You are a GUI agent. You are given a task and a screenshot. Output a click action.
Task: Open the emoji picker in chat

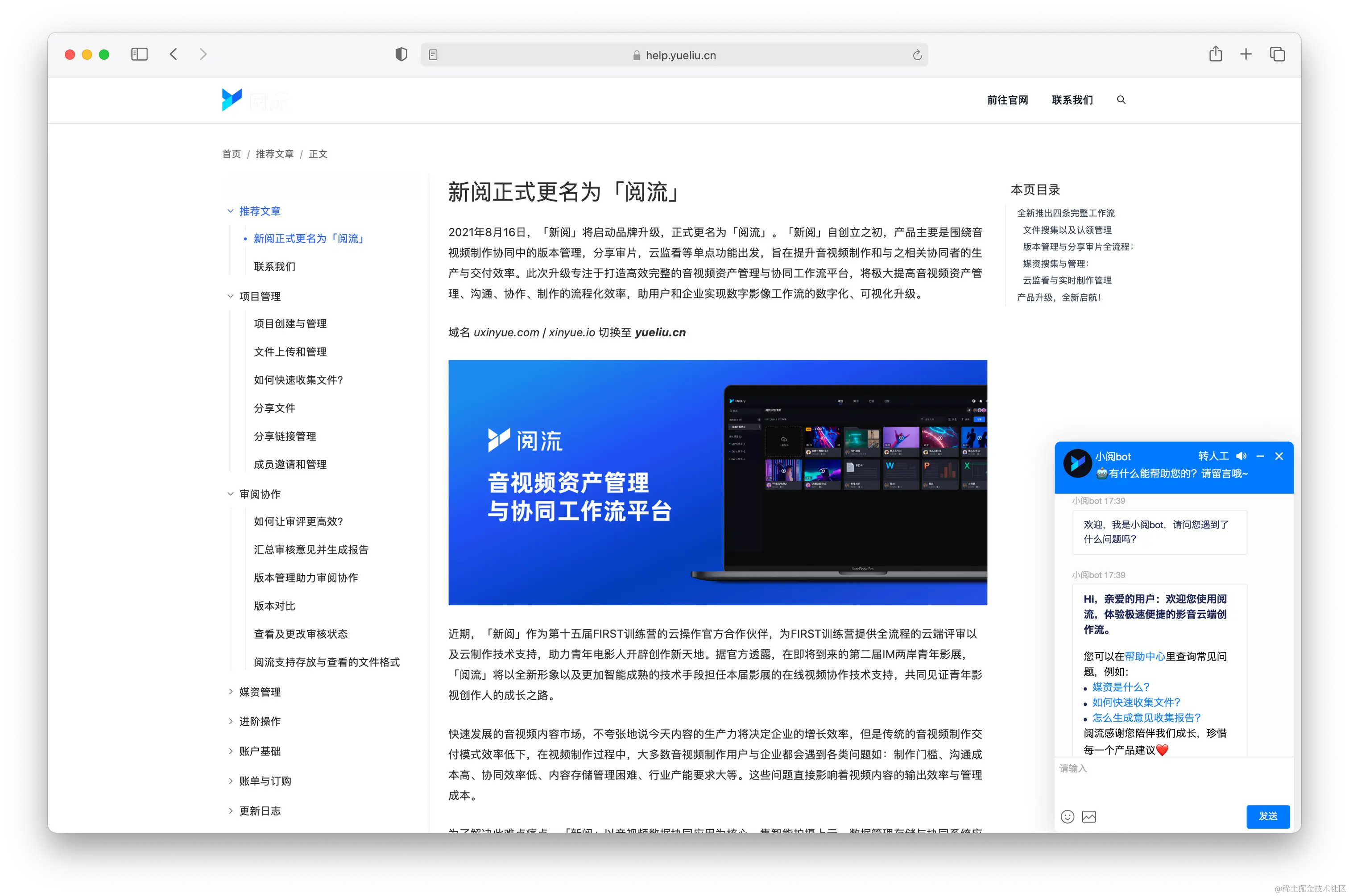coord(1067,817)
